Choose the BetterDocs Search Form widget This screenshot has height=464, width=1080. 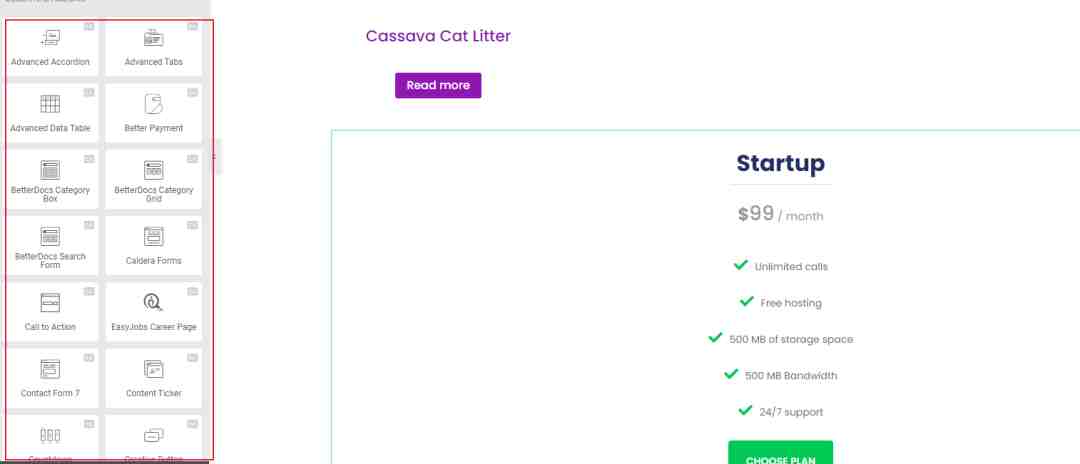(x=50, y=246)
